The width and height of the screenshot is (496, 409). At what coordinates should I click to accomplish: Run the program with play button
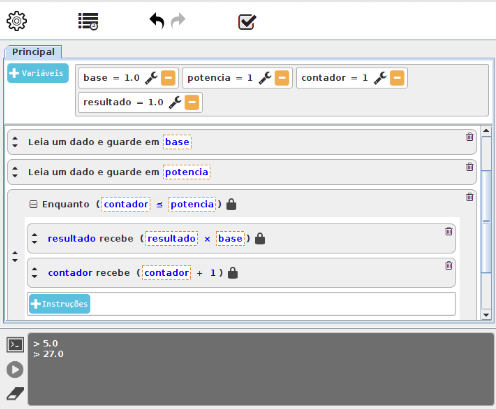pos(15,369)
